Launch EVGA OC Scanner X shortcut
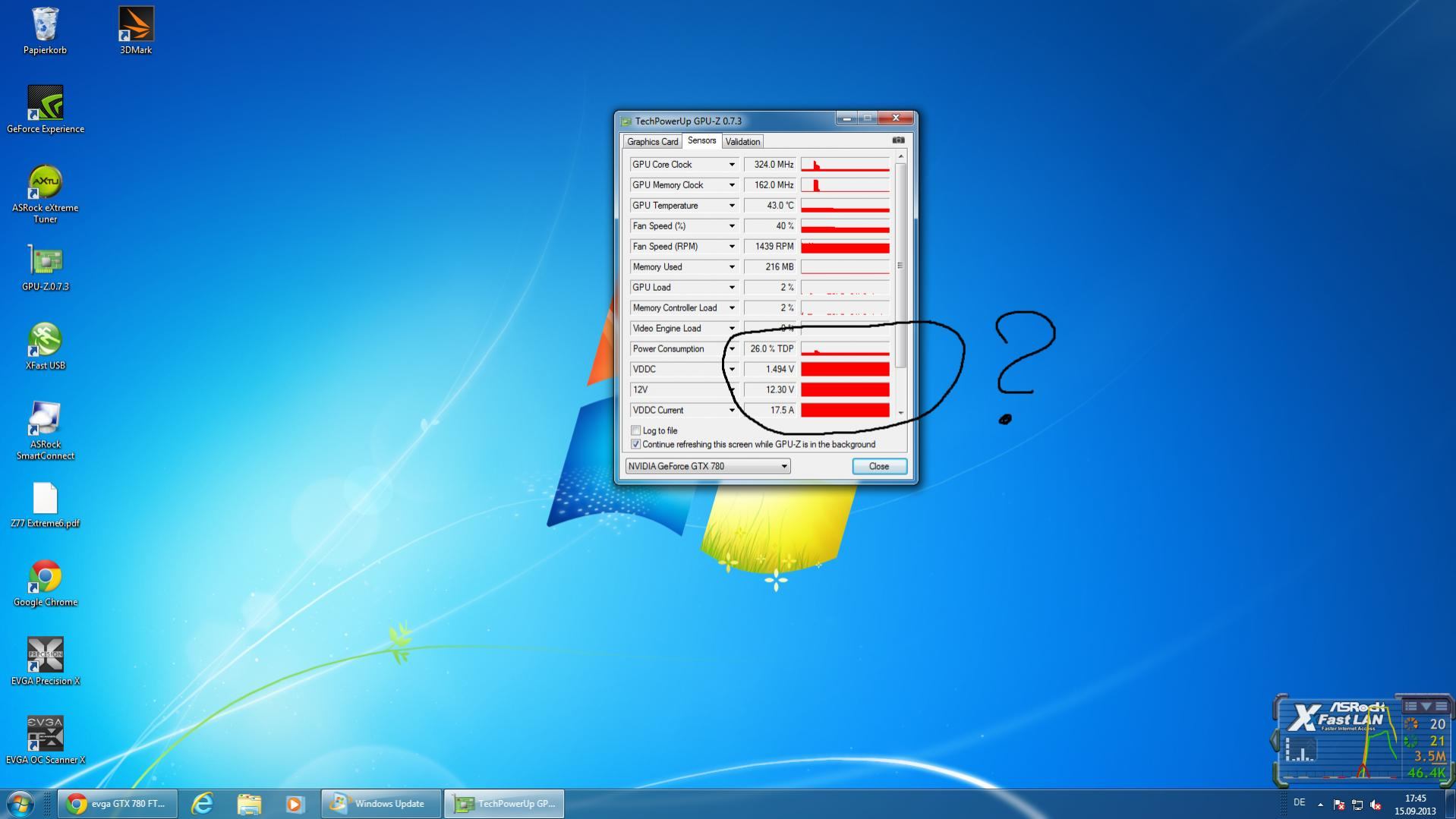The height and width of the screenshot is (819, 1456). coord(46,741)
